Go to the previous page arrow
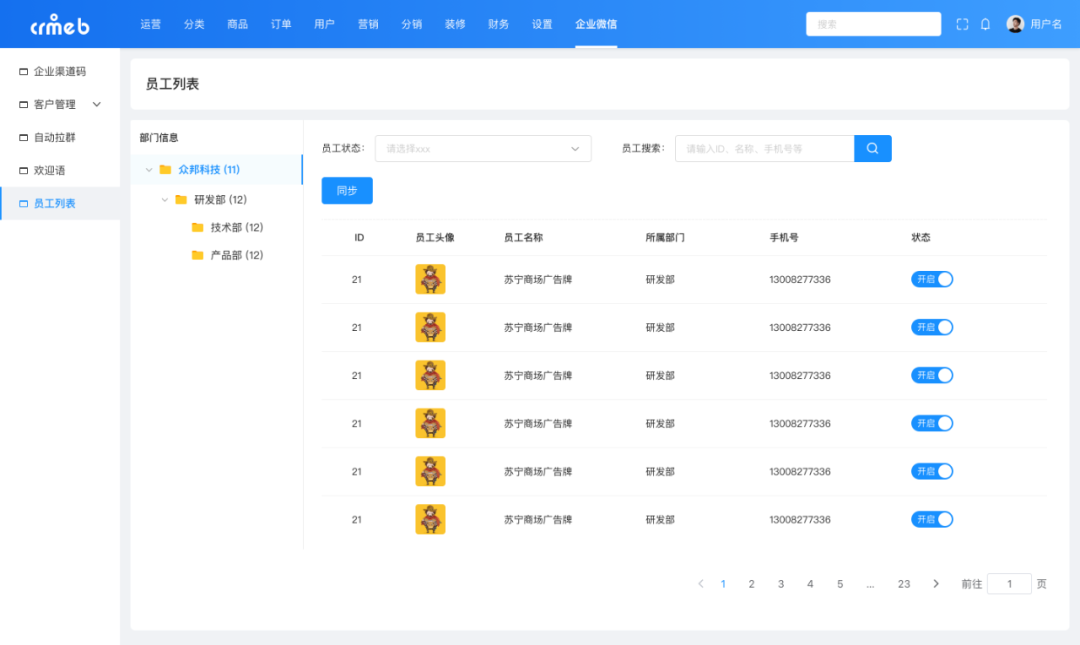 click(x=700, y=584)
